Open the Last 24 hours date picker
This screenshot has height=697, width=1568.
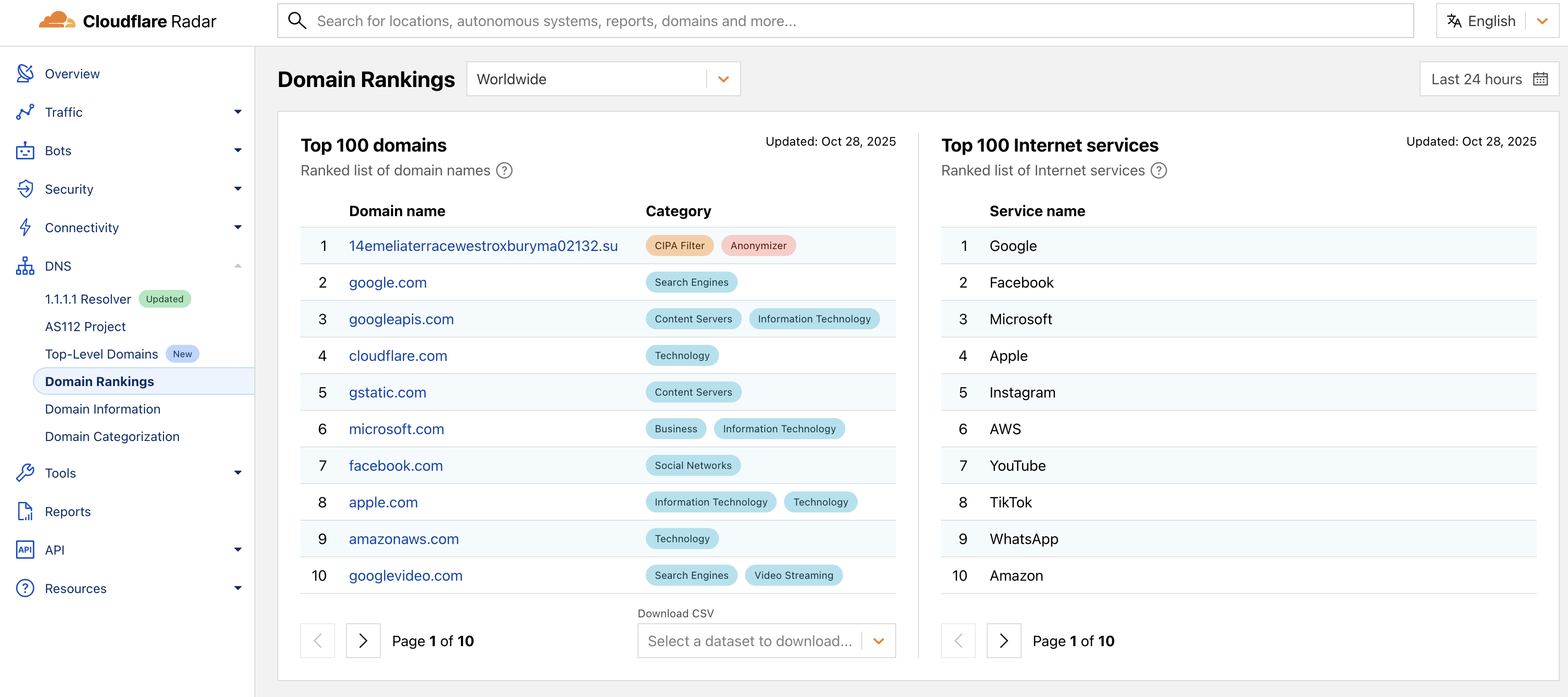[x=1488, y=79]
